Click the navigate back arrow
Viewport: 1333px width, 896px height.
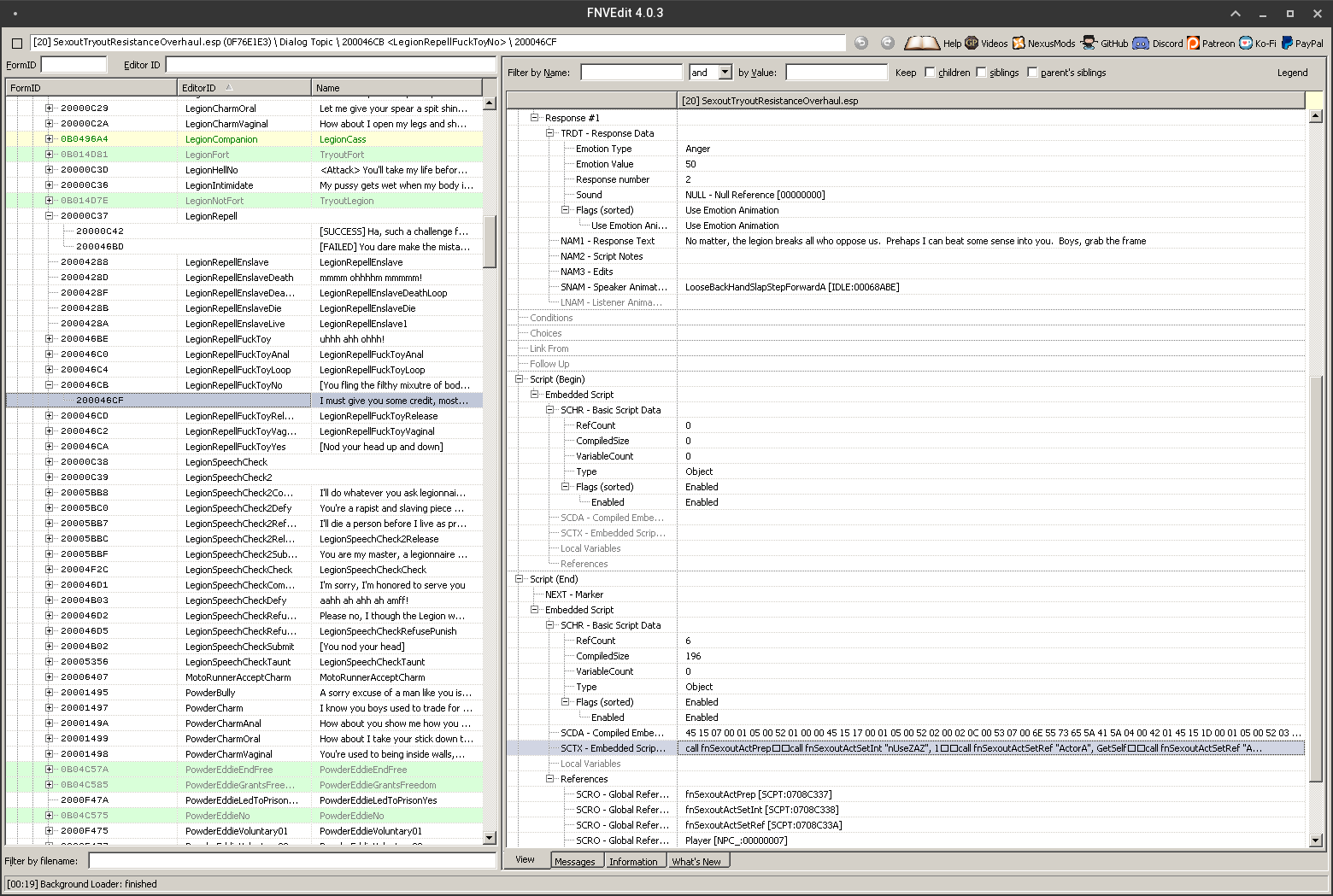[x=861, y=43]
